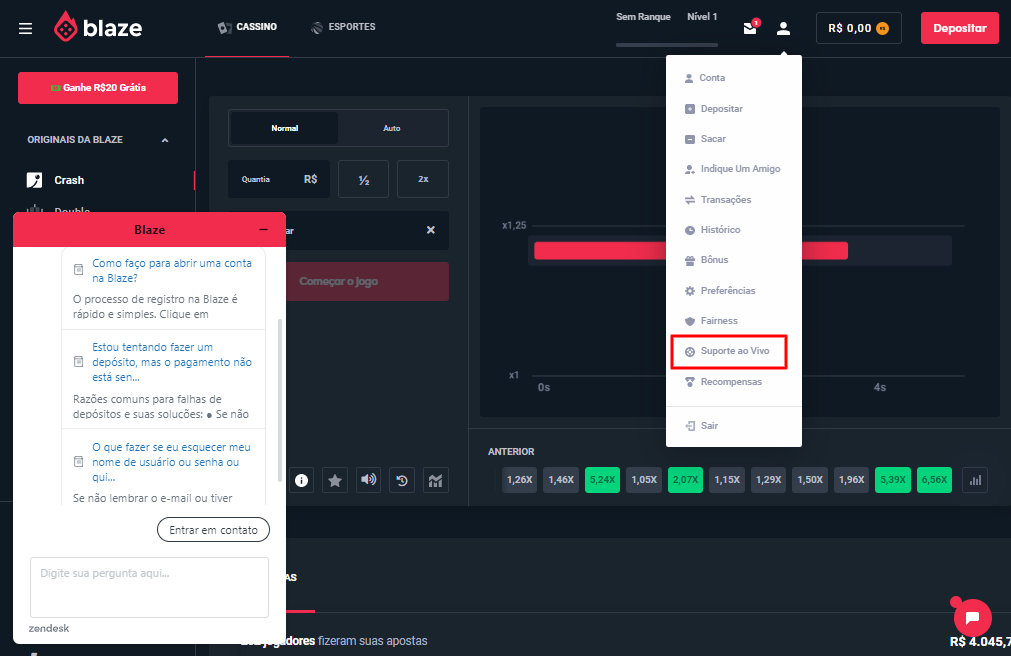Image resolution: width=1011 pixels, height=656 pixels.
Task: Open article about deposit payment problems
Action: click(x=172, y=362)
